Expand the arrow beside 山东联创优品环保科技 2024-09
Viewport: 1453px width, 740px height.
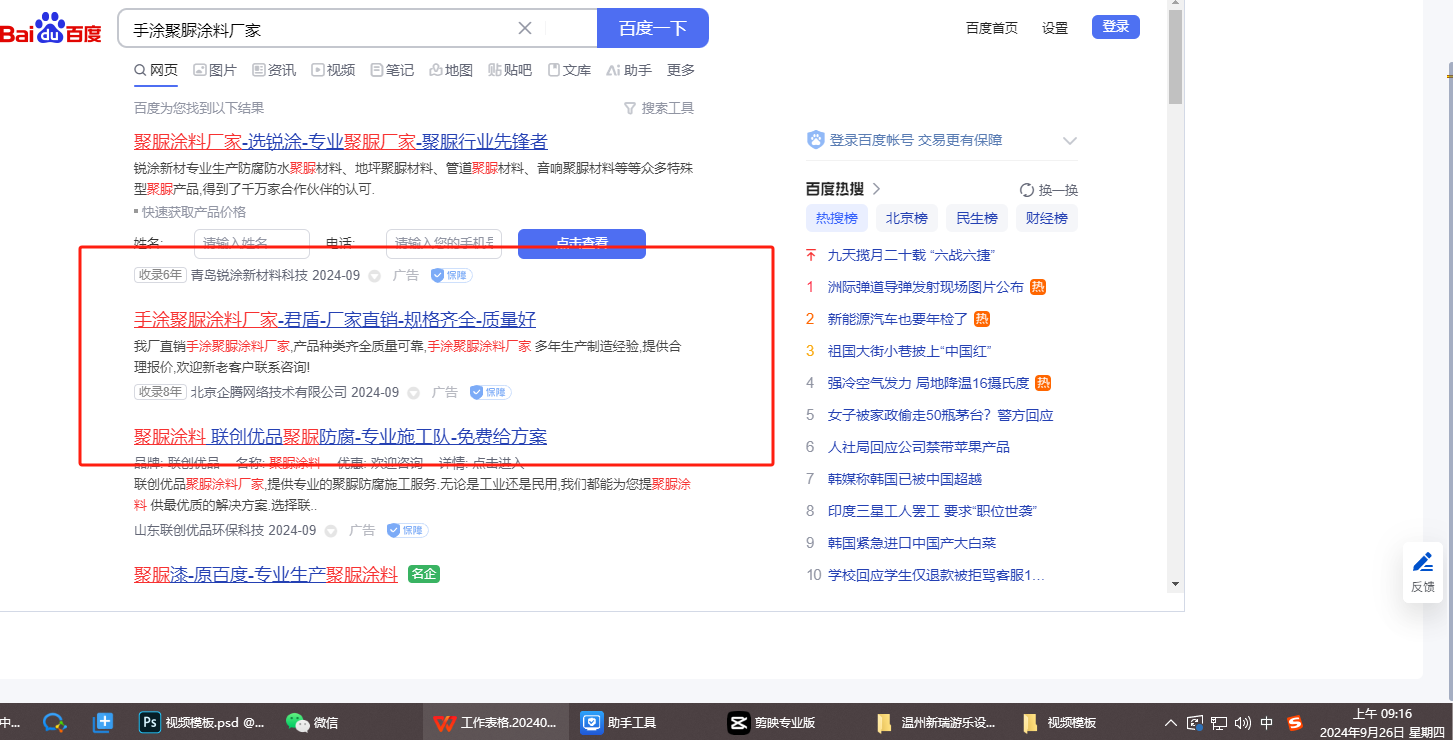(330, 531)
